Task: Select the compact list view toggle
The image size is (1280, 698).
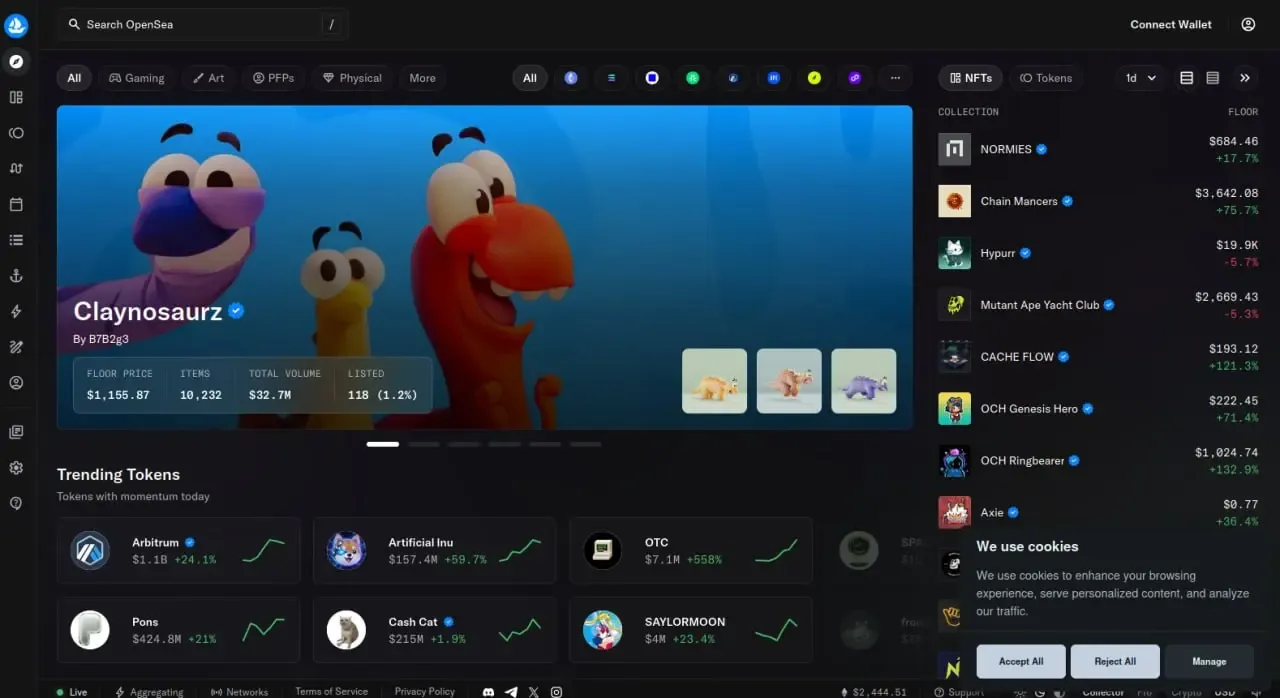Action: (1213, 78)
